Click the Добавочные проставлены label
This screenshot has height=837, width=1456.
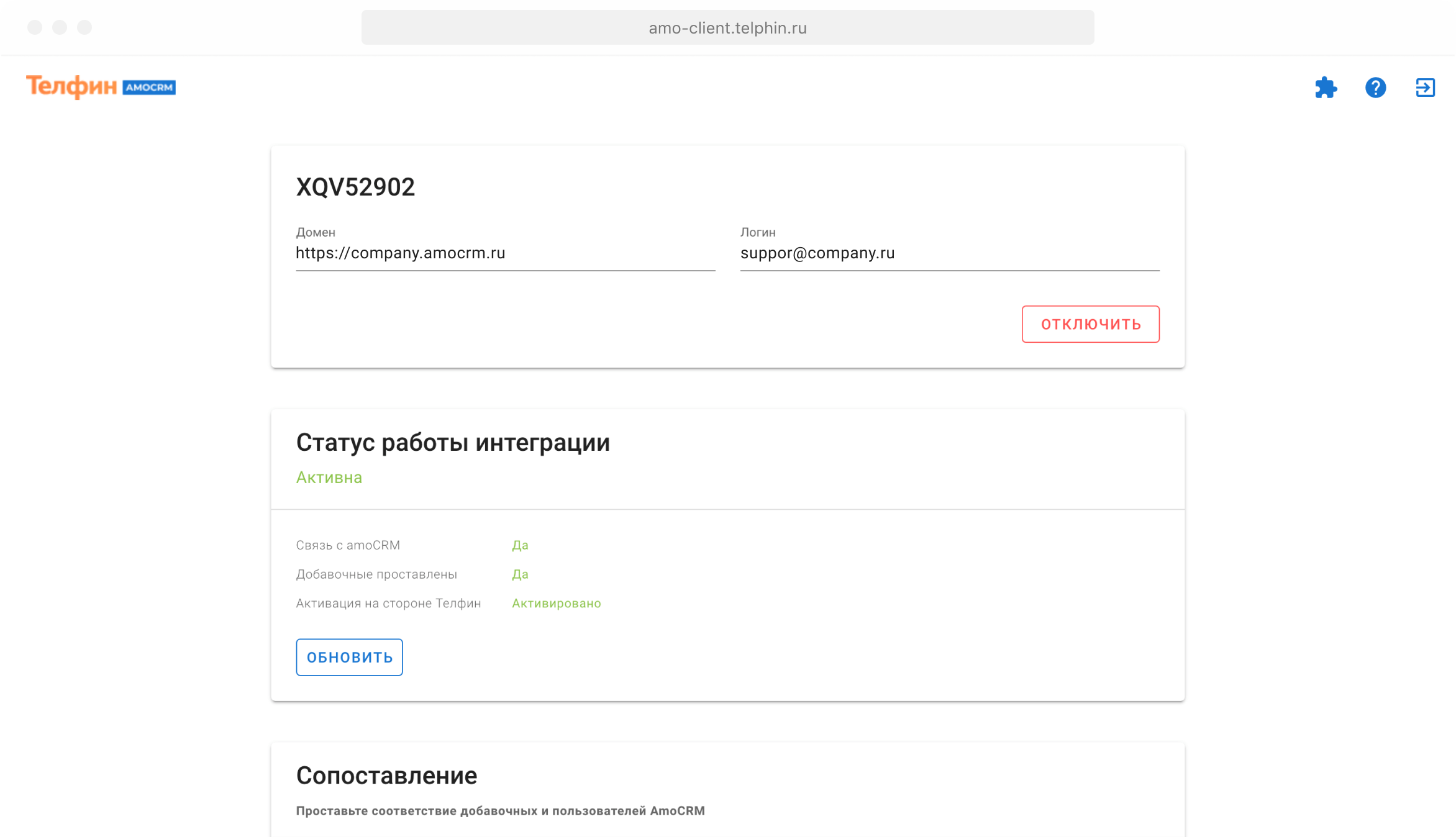(376, 574)
